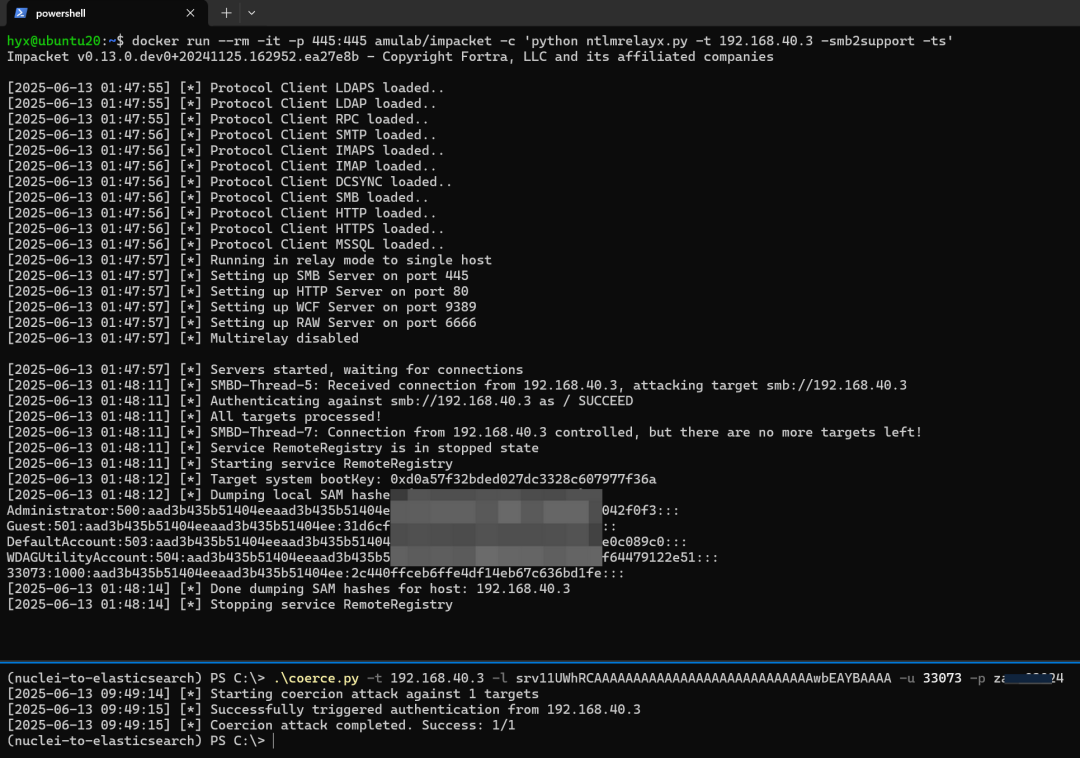
Task: Click 'Protocol Client IMAP loaded' line
Action: (x=222, y=166)
